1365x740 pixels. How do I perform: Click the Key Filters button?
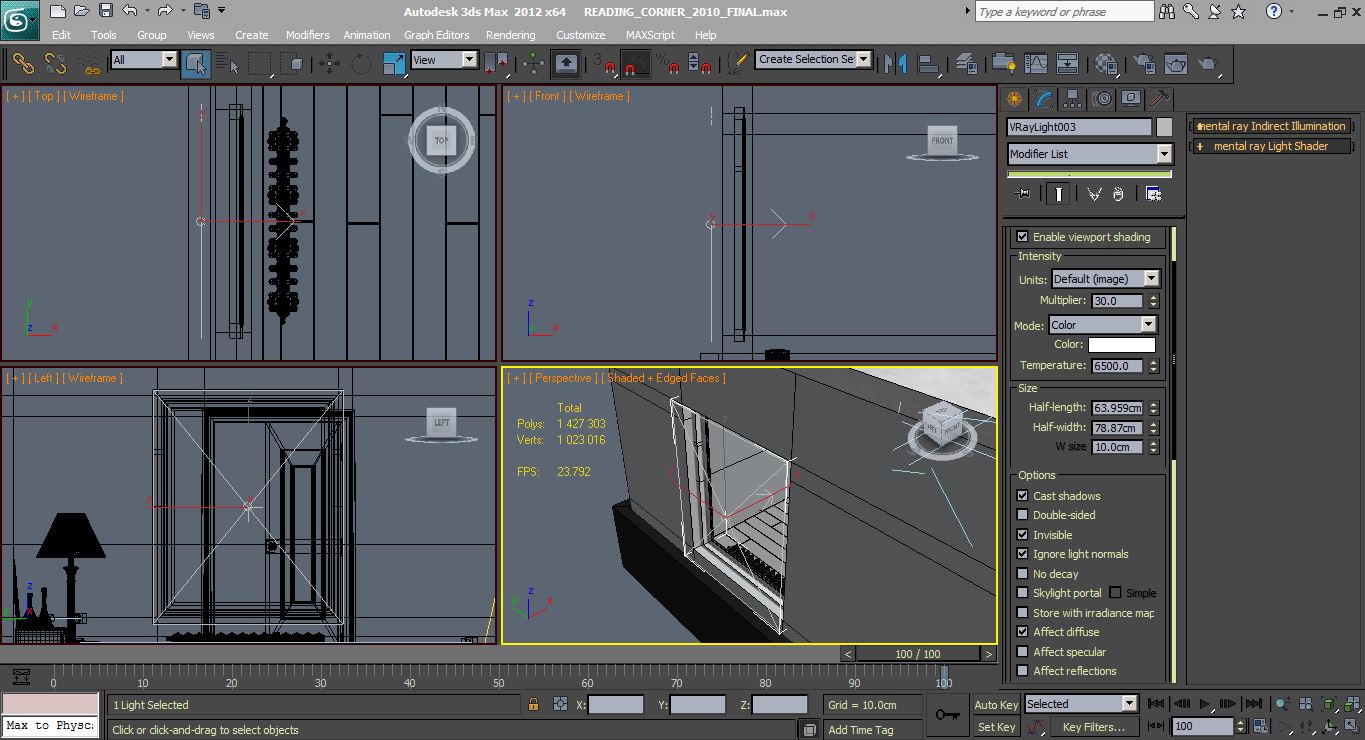click(x=1093, y=727)
